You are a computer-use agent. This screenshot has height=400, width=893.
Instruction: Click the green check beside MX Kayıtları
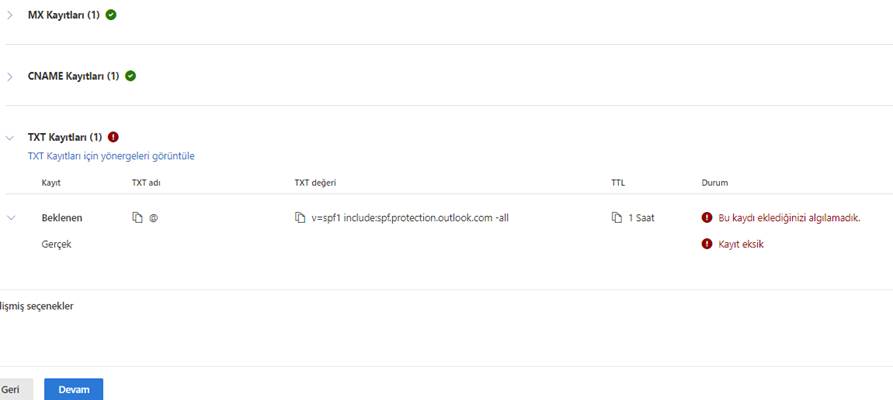tap(111, 15)
